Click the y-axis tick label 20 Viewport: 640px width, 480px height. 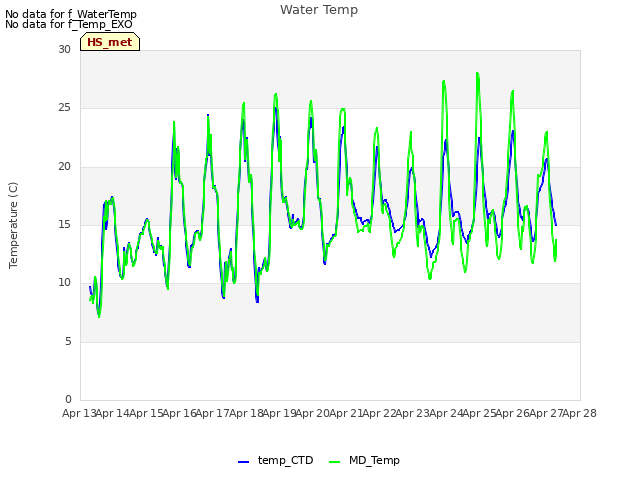point(64,167)
